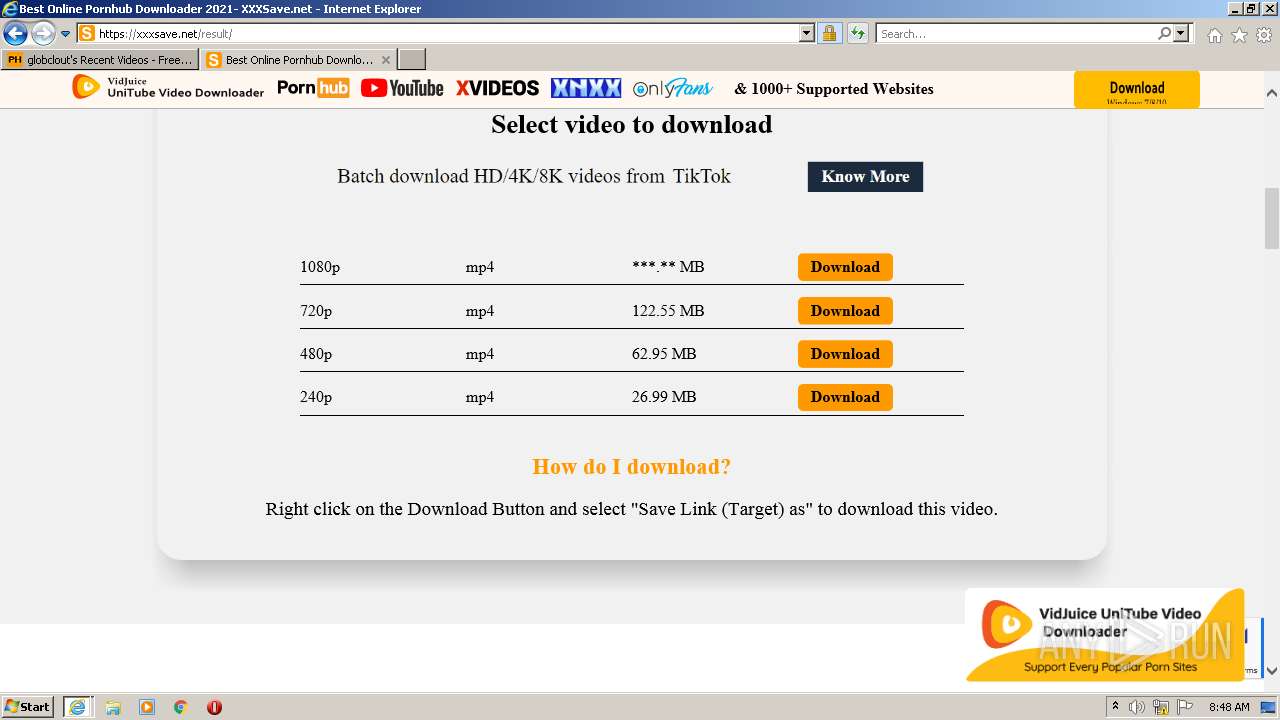1280x720 pixels.
Task: Click the network tray icon
Action: pos(1161,707)
